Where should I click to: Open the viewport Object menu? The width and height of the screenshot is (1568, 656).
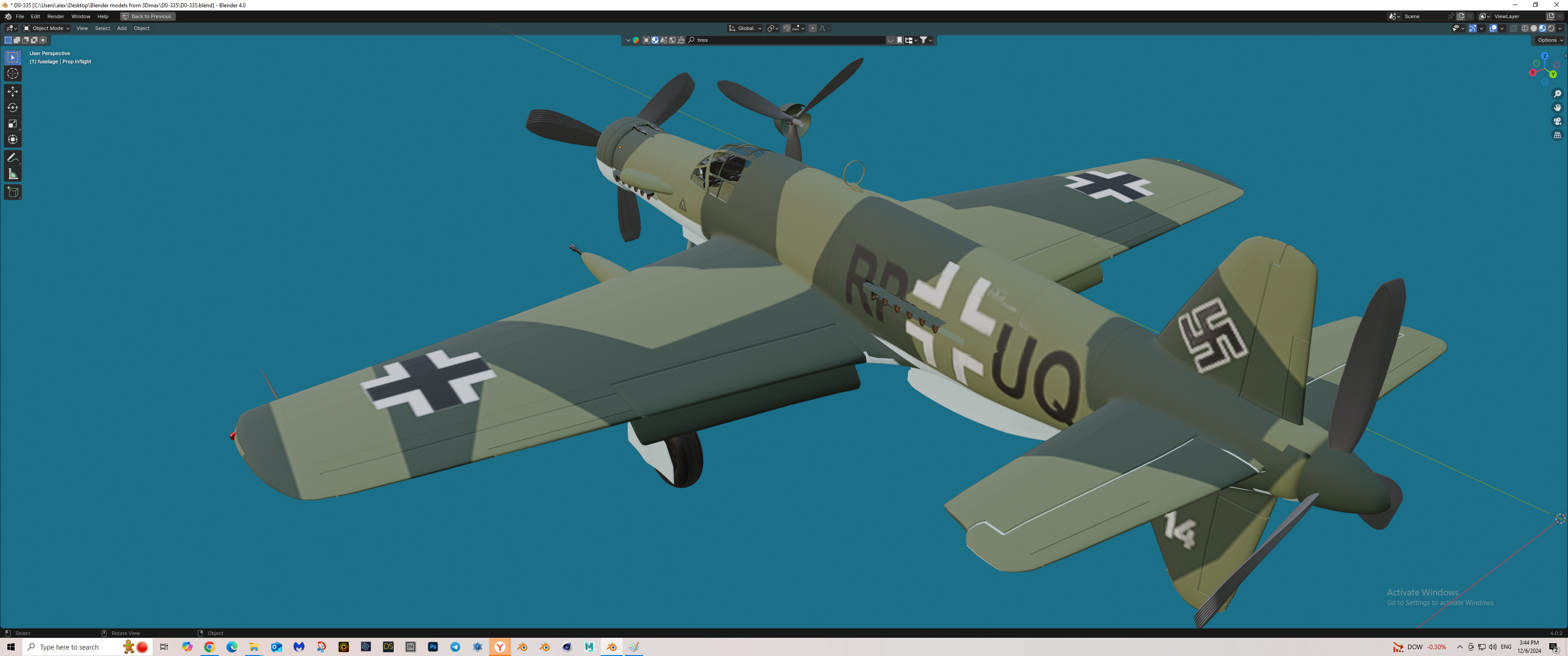(x=142, y=28)
